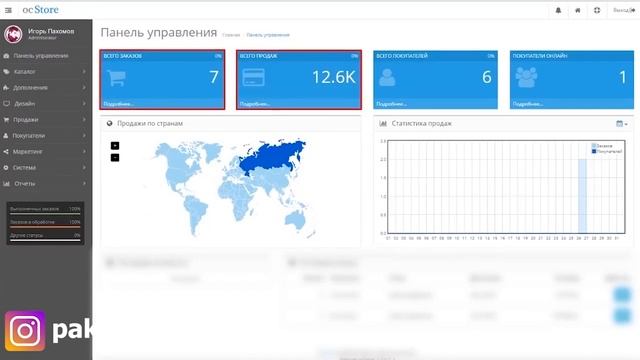This screenshot has width=640, height=360.
Task: Zoom in the map with plus button
Action: coord(115,146)
